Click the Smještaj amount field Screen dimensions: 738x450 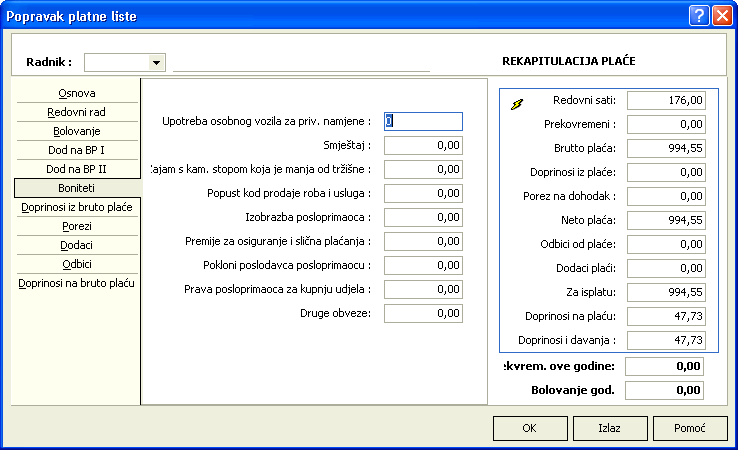coord(423,145)
